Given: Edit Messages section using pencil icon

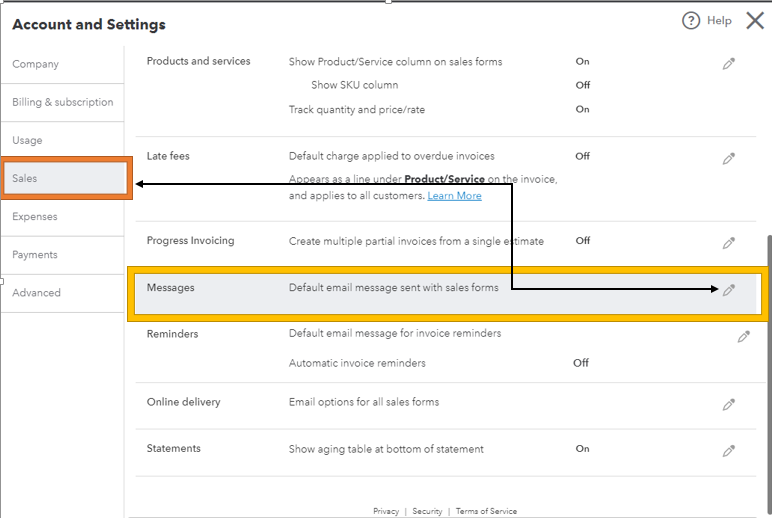Looking at the screenshot, I should (729, 290).
